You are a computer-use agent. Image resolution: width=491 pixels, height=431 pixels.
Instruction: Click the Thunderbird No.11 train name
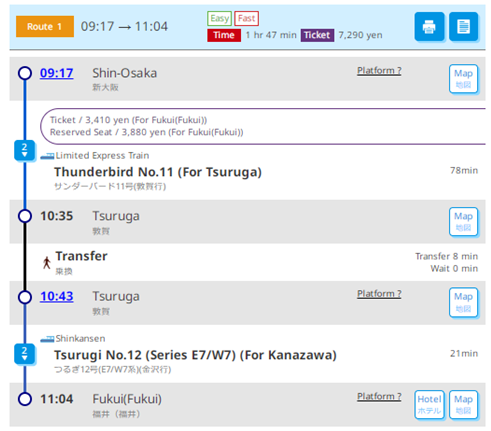click(x=158, y=172)
